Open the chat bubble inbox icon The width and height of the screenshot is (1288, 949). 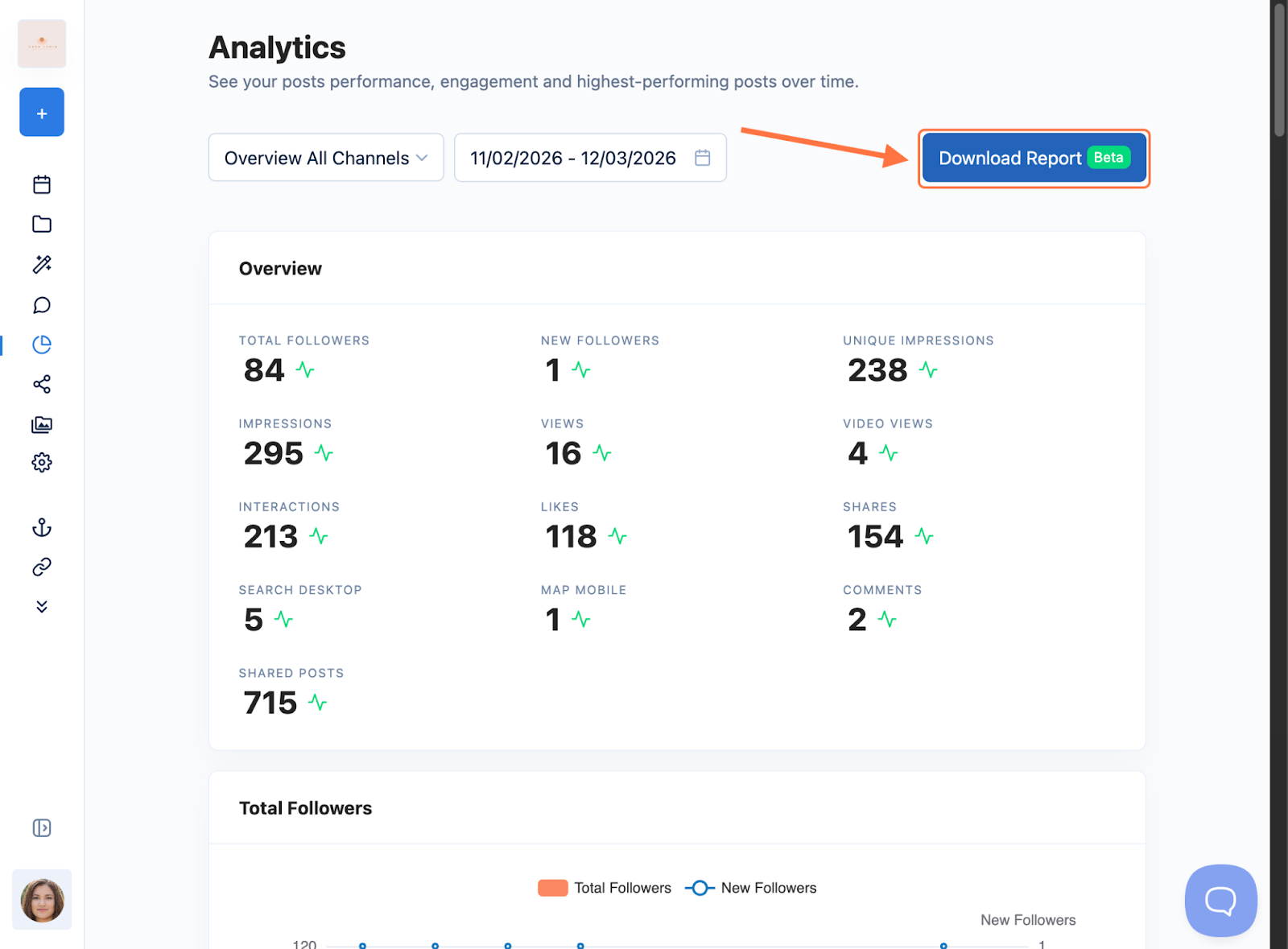(x=42, y=305)
